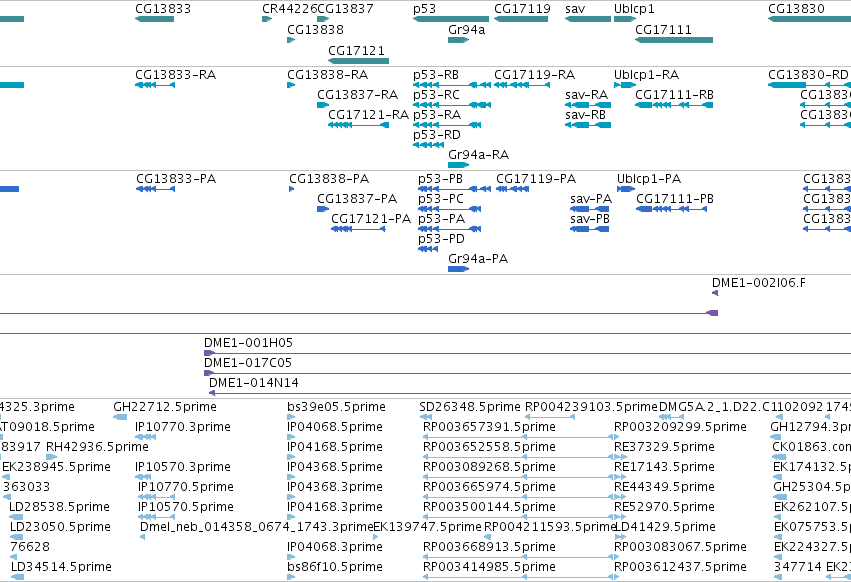Select the sav-PB protein label
The width and height of the screenshot is (851, 582).
click(590, 219)
